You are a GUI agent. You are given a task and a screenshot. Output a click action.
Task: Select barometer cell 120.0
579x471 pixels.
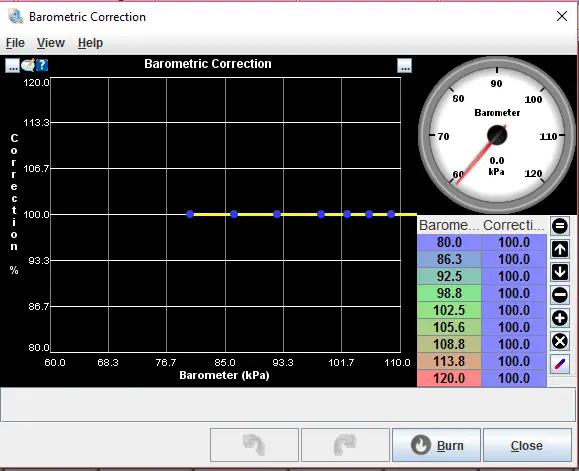(x=449, y=378)
